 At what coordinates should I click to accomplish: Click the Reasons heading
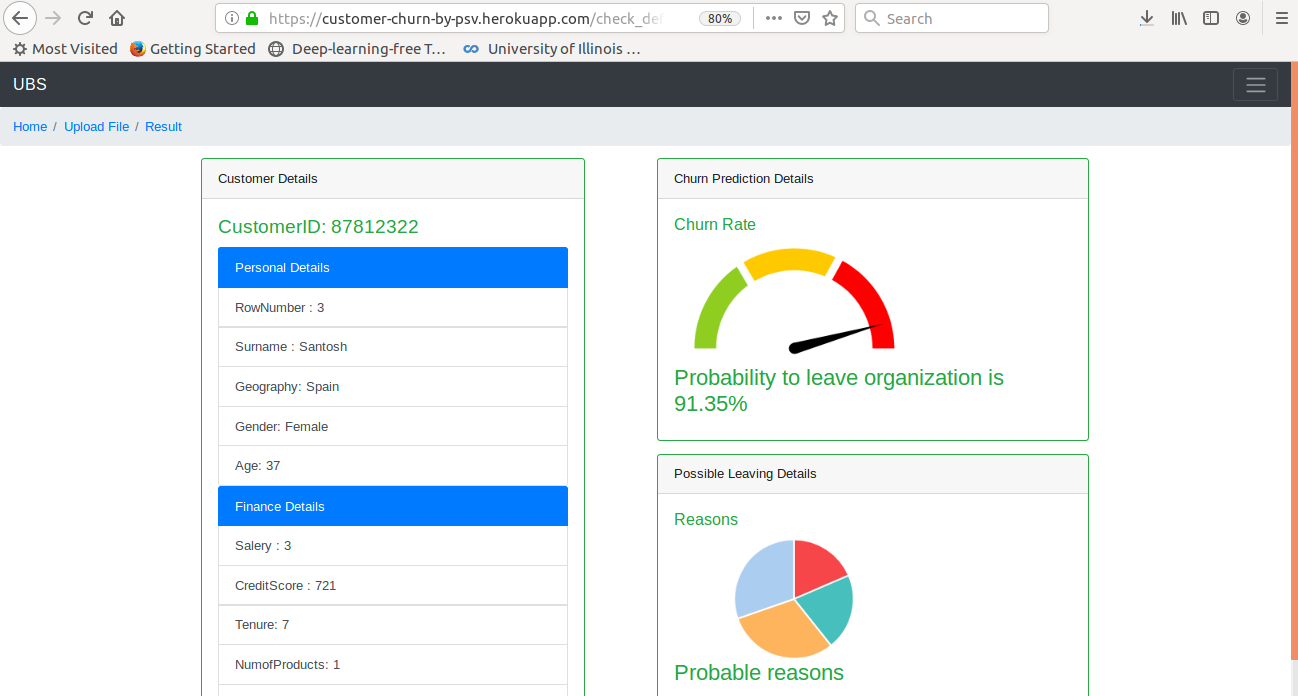click(706, 520)
